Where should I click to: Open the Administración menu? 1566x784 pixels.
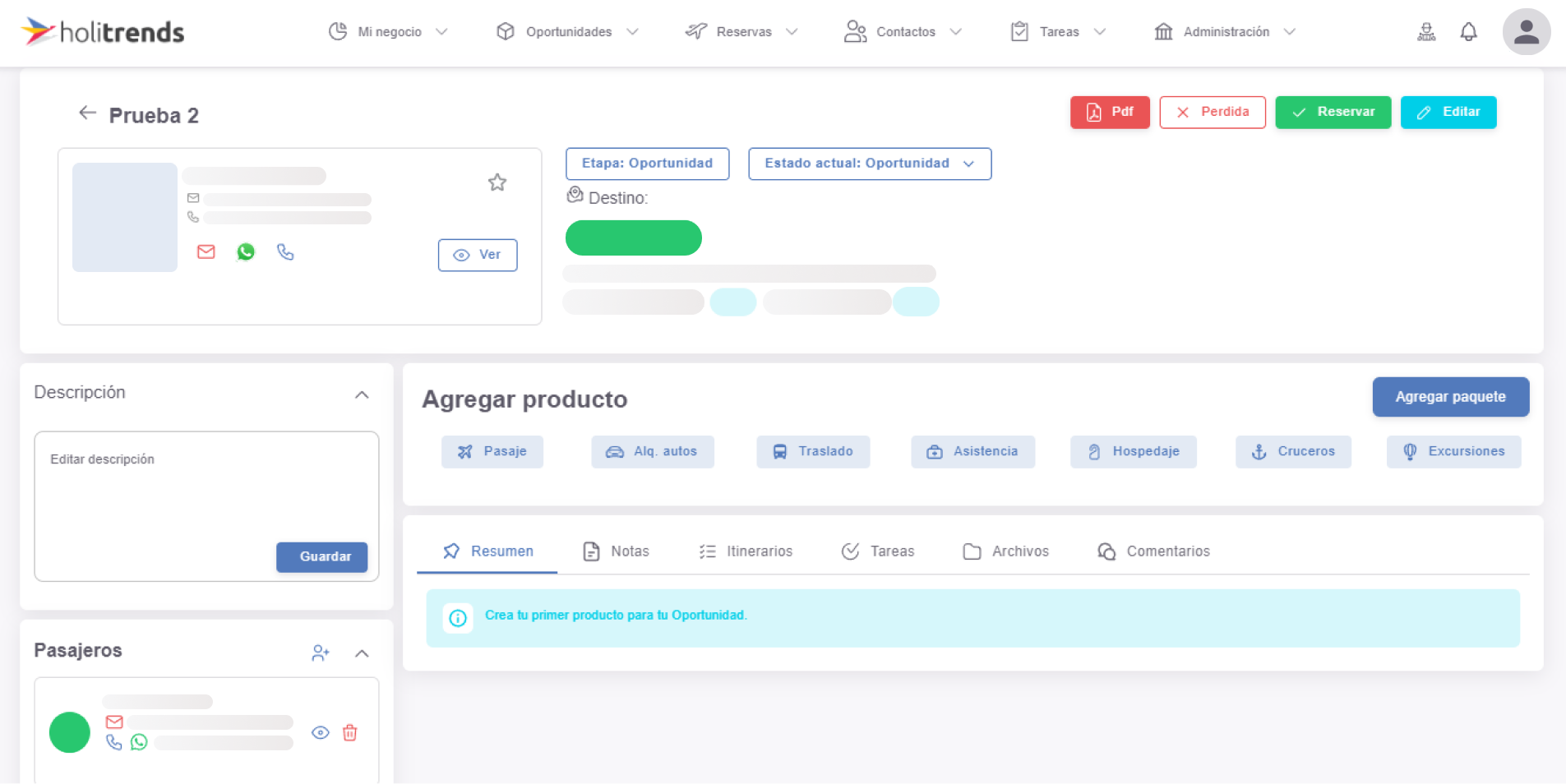click(x=1225, y=32)
